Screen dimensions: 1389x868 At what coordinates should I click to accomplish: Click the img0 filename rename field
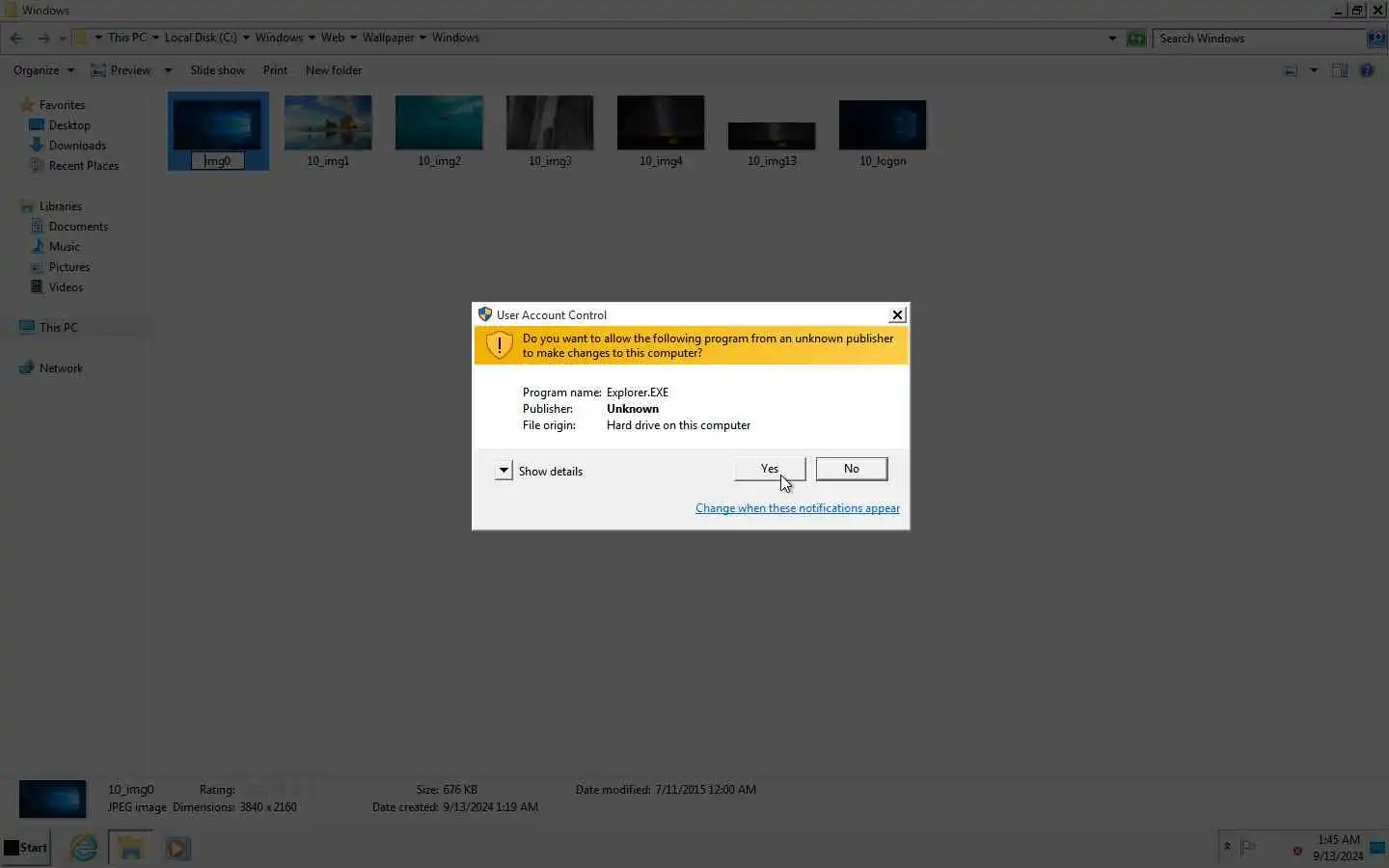[218, 161]
